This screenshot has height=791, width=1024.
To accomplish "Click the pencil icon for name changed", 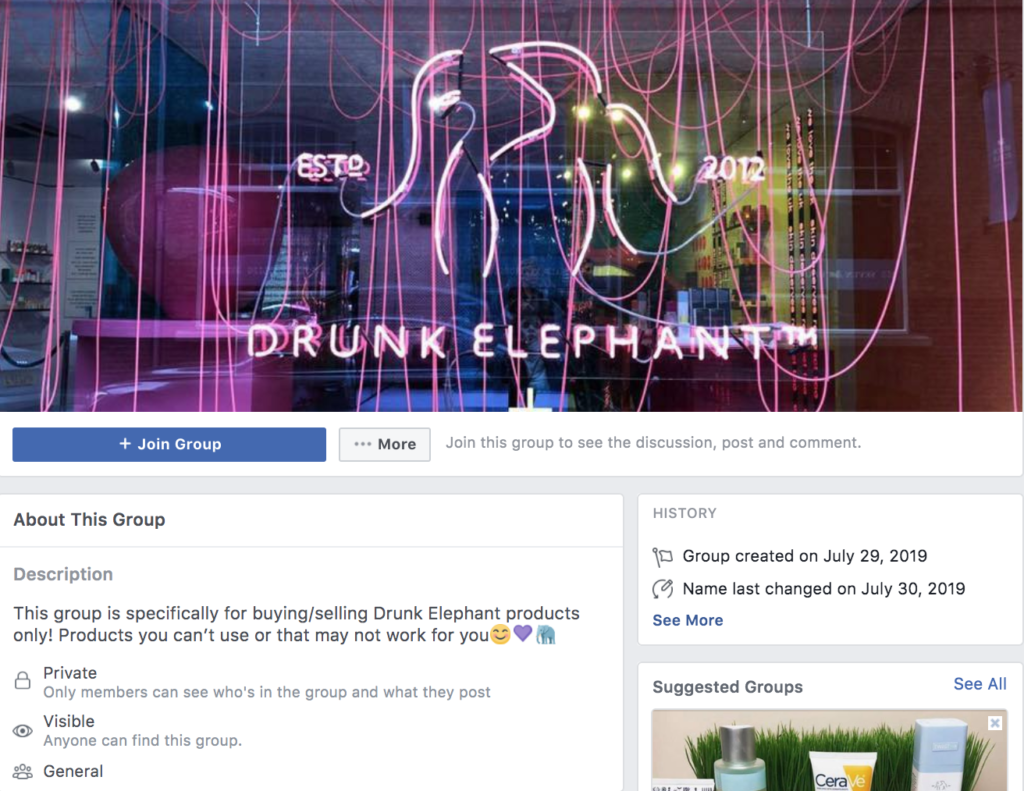I will pyautogui.click(x=662, y=589).
